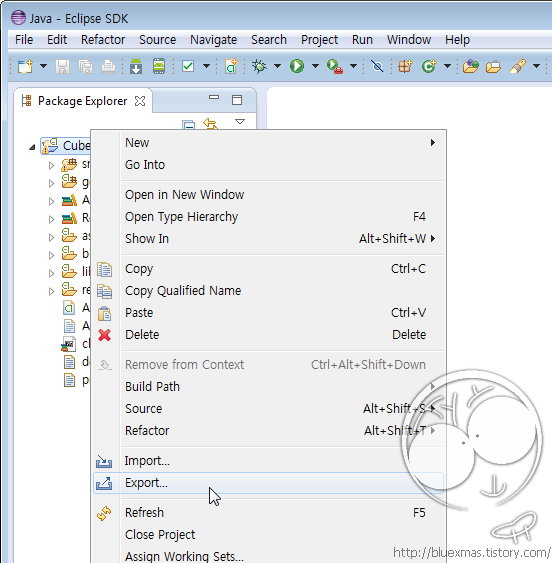Open the New wizard dropdown arrow
The height and width of the screenshot is (563, 552).
point(43,66)
